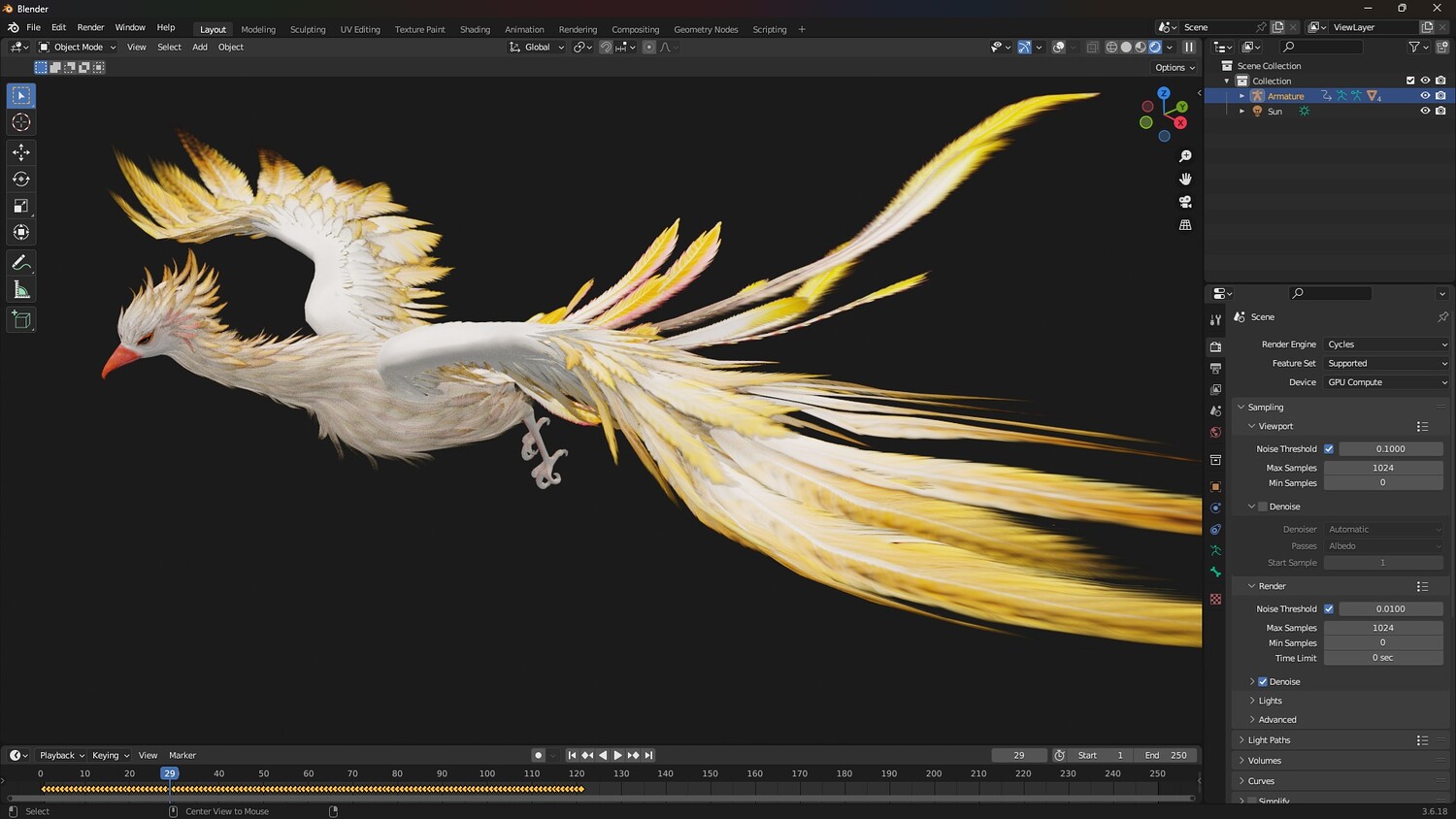Click the viewport zoom magnifier icon

1185,156
